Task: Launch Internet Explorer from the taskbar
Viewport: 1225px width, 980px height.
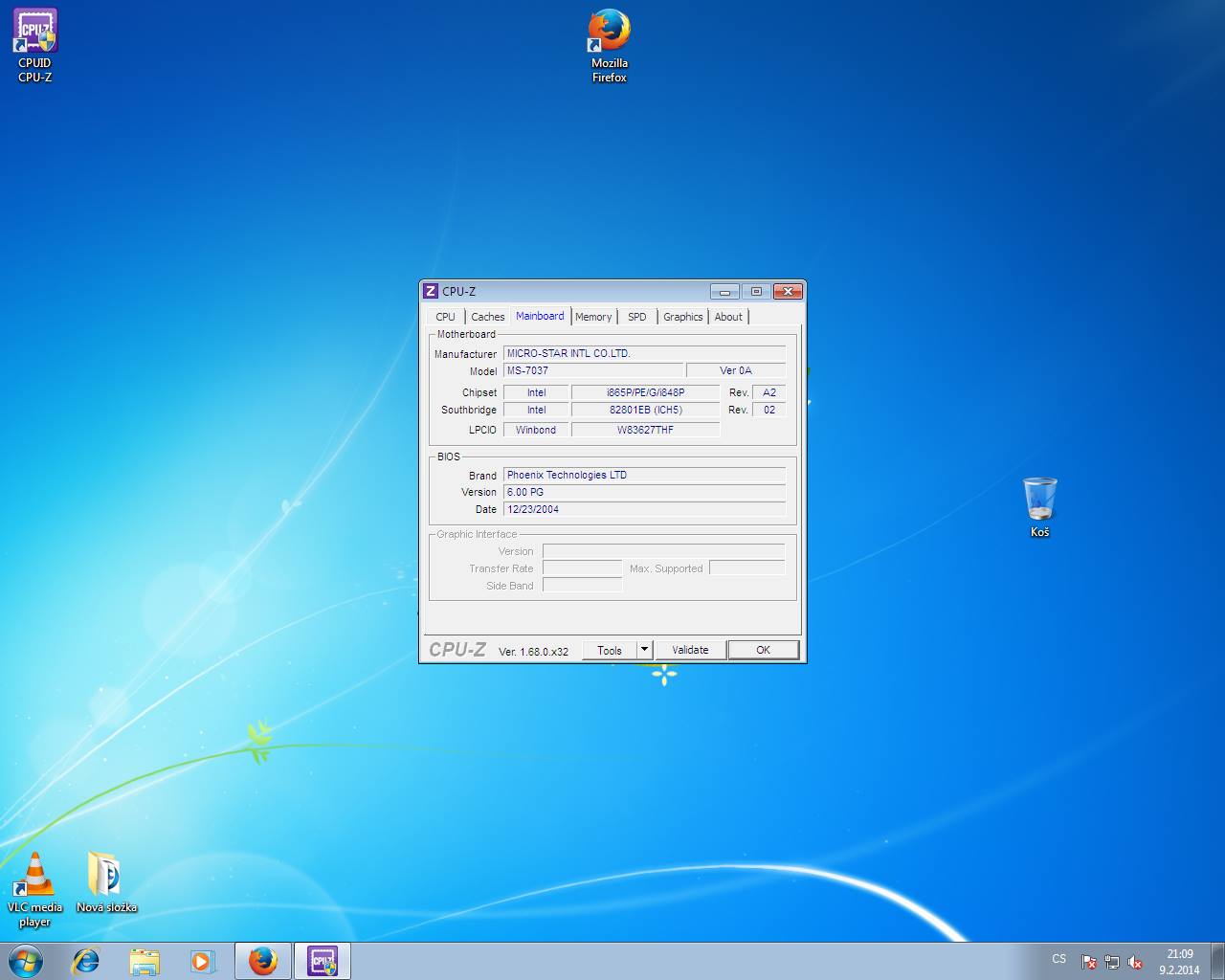Action: pyautogui.click(x=86, y=961)
